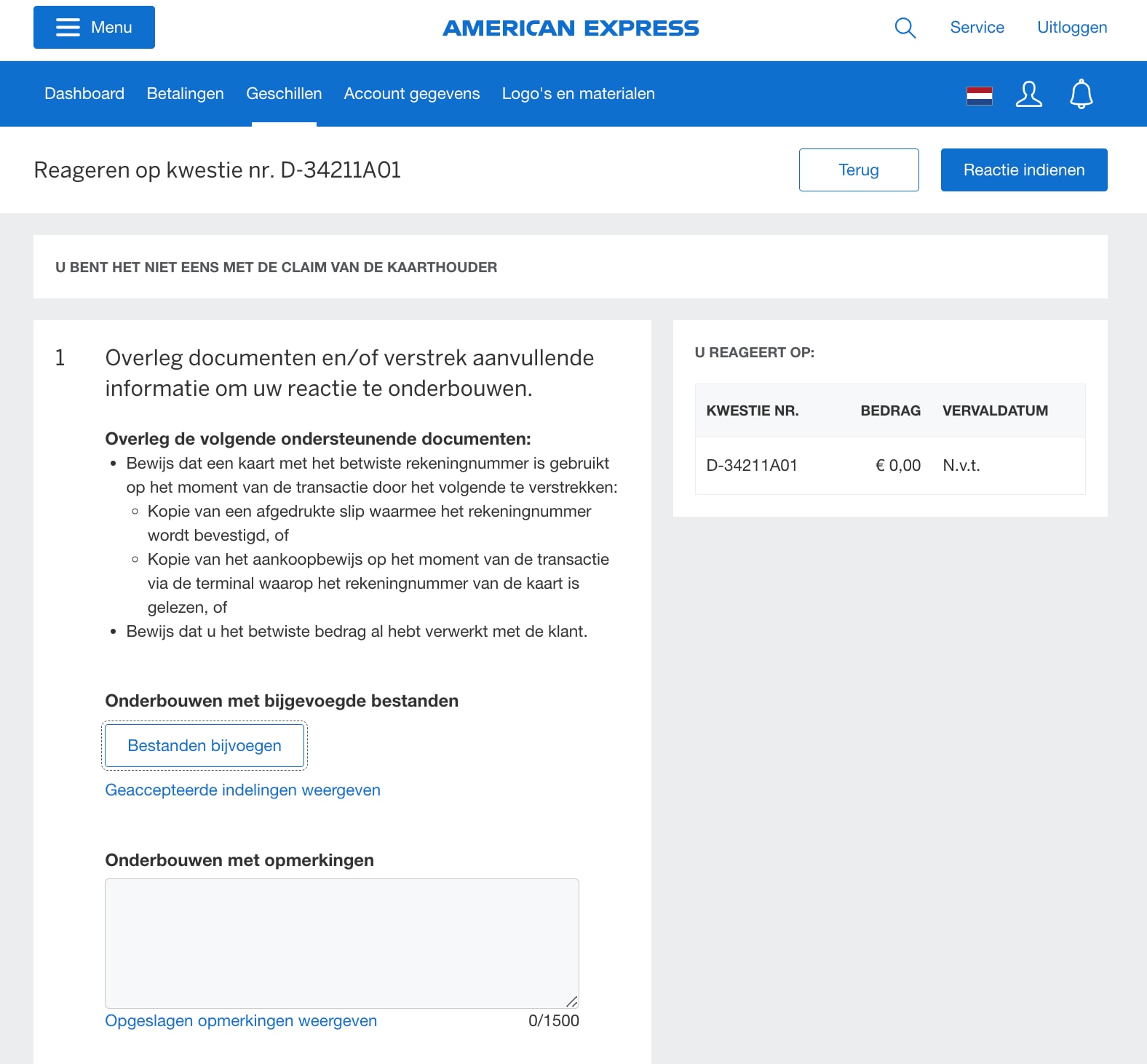Select the Geschillen tab
The image size is (1147, 1064).
[284, 94]
